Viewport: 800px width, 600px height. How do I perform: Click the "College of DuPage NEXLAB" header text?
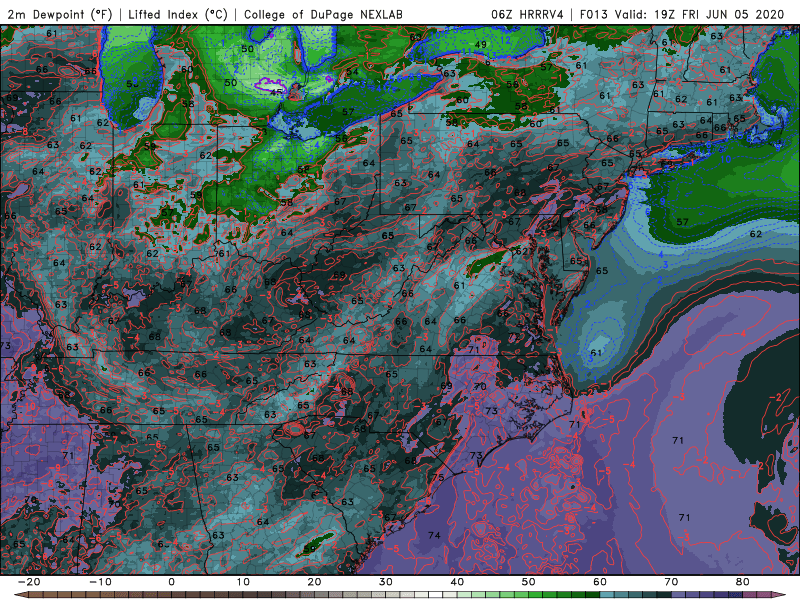click(x=323, y=14)
